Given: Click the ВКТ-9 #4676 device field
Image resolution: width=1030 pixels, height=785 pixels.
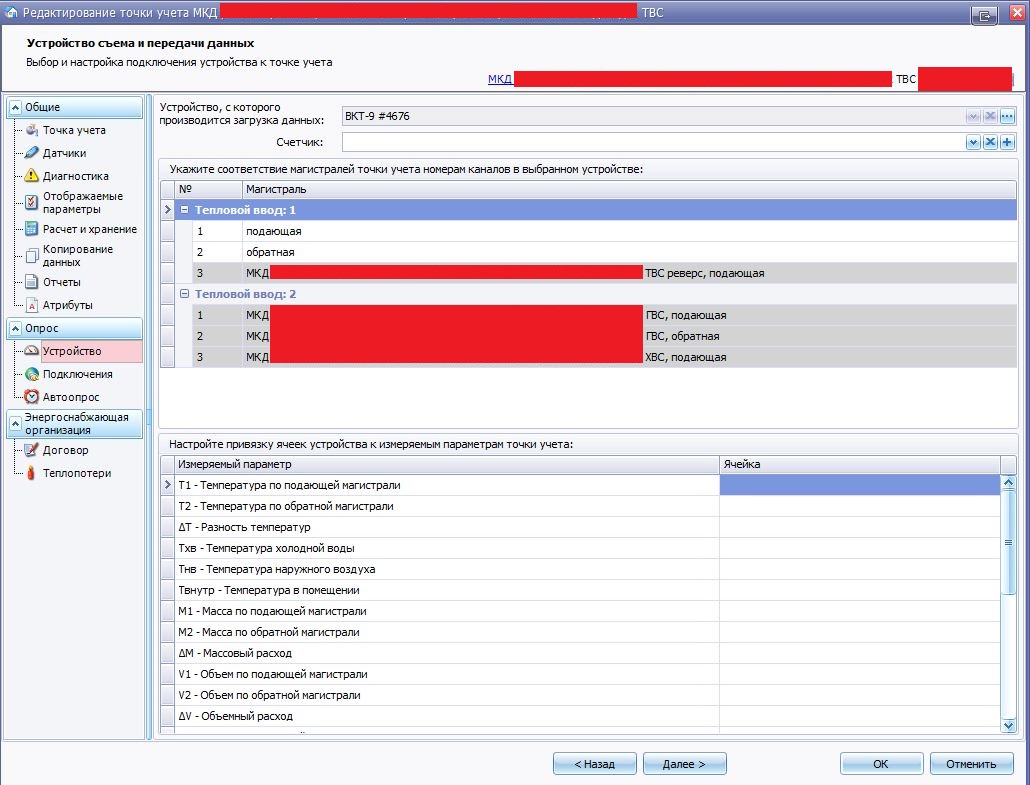Looking at the screenshot, I should [x=653, y=116].
